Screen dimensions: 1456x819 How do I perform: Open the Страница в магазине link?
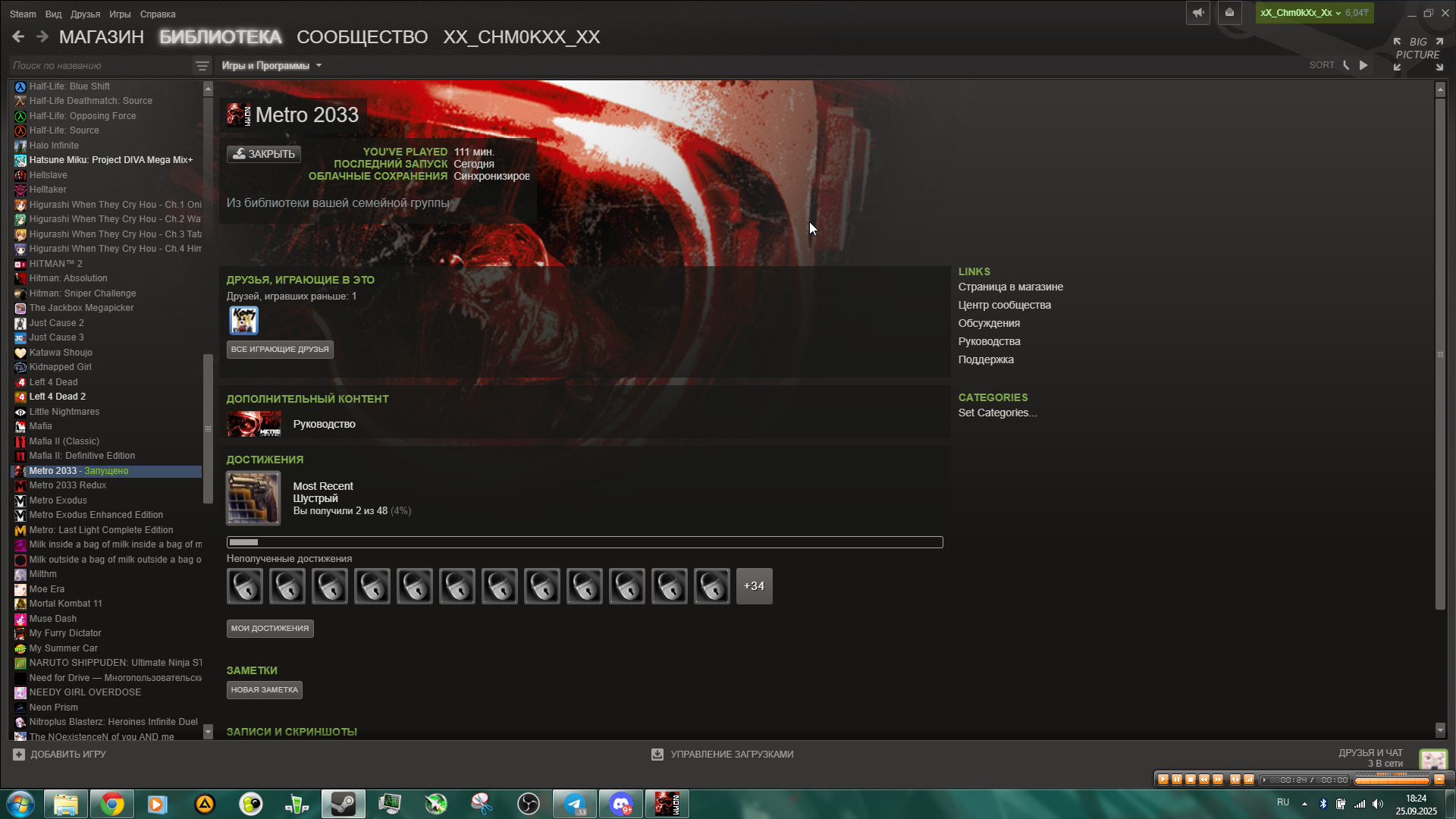[1010, 287]
